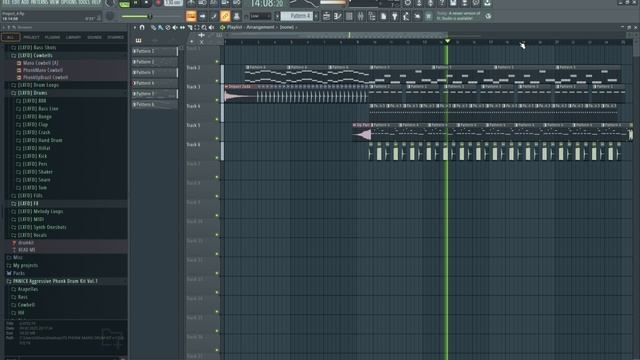Screen dimensions: 640x360
Task: Open the plugin picker funnel icon
Action: (x=395, y=16)
